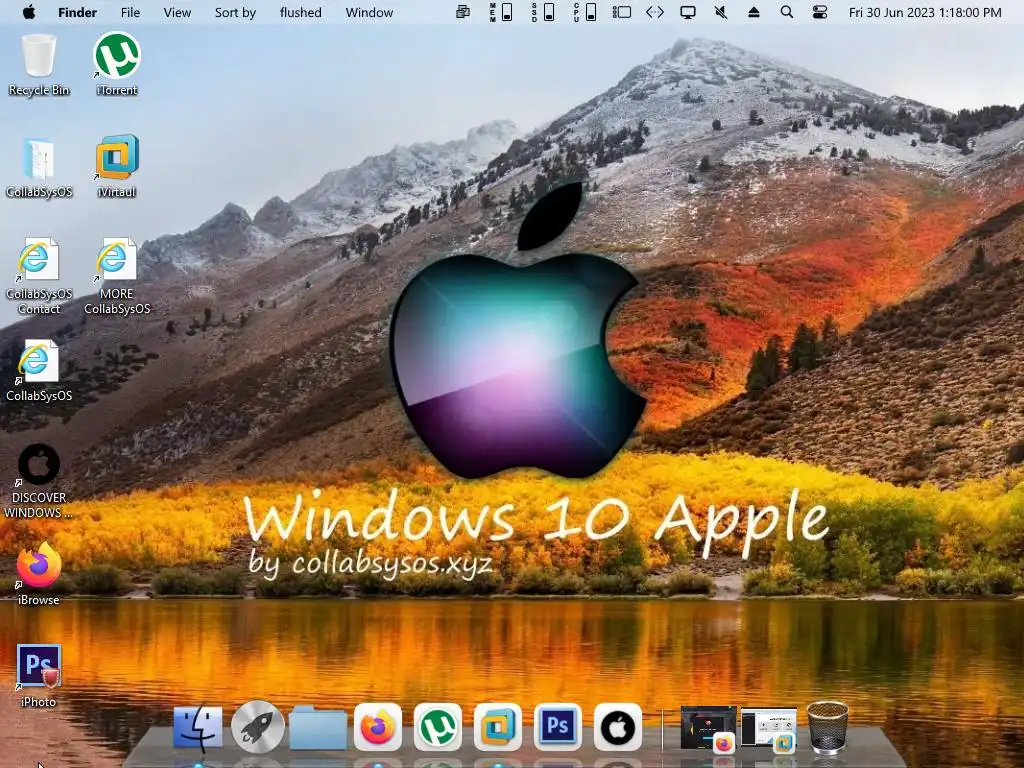Open the flushed menu
1024x768 pixels.
[300, 12]
